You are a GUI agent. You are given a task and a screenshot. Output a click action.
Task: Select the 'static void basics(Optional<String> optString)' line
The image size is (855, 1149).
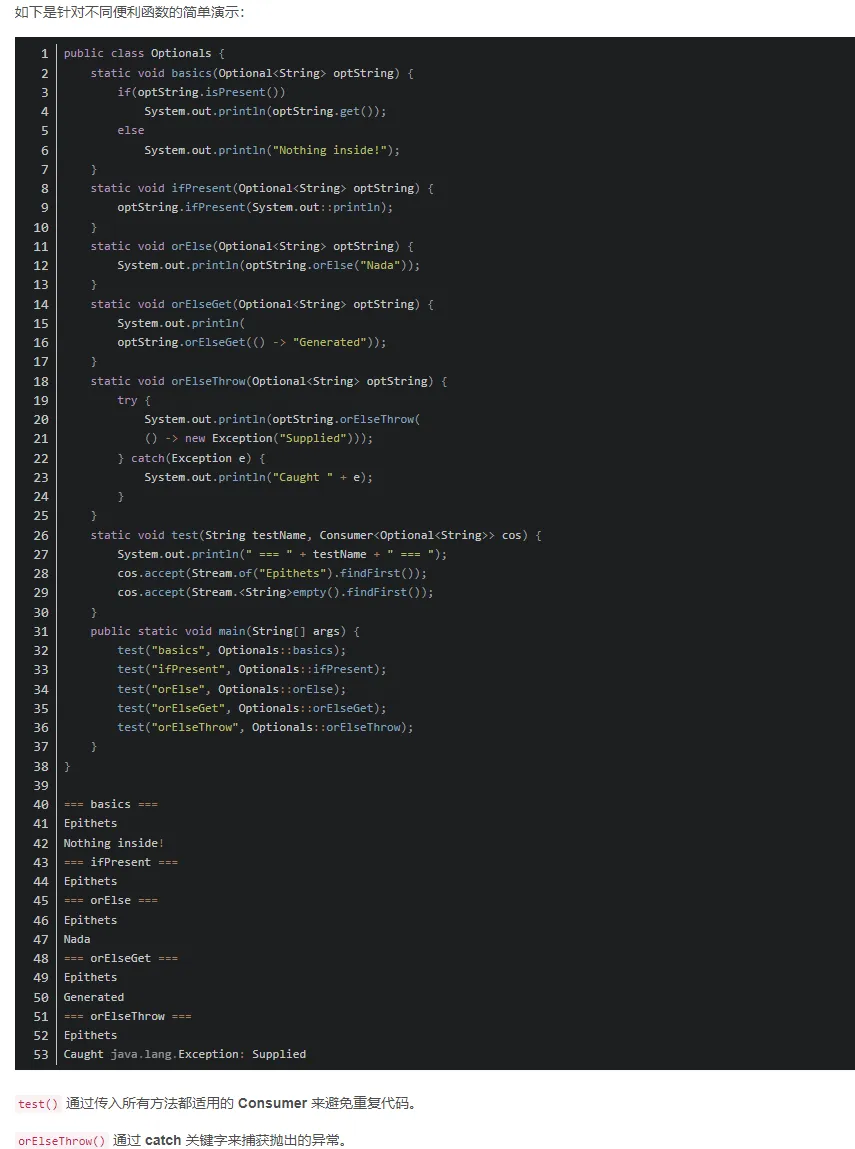[x=252, y=73]
